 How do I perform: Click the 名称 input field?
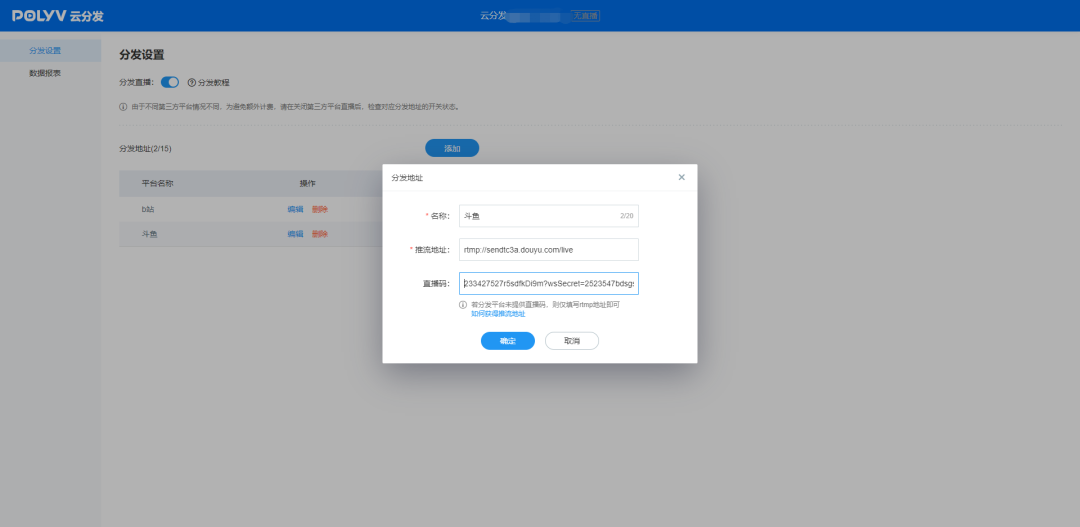click(546, 216)
